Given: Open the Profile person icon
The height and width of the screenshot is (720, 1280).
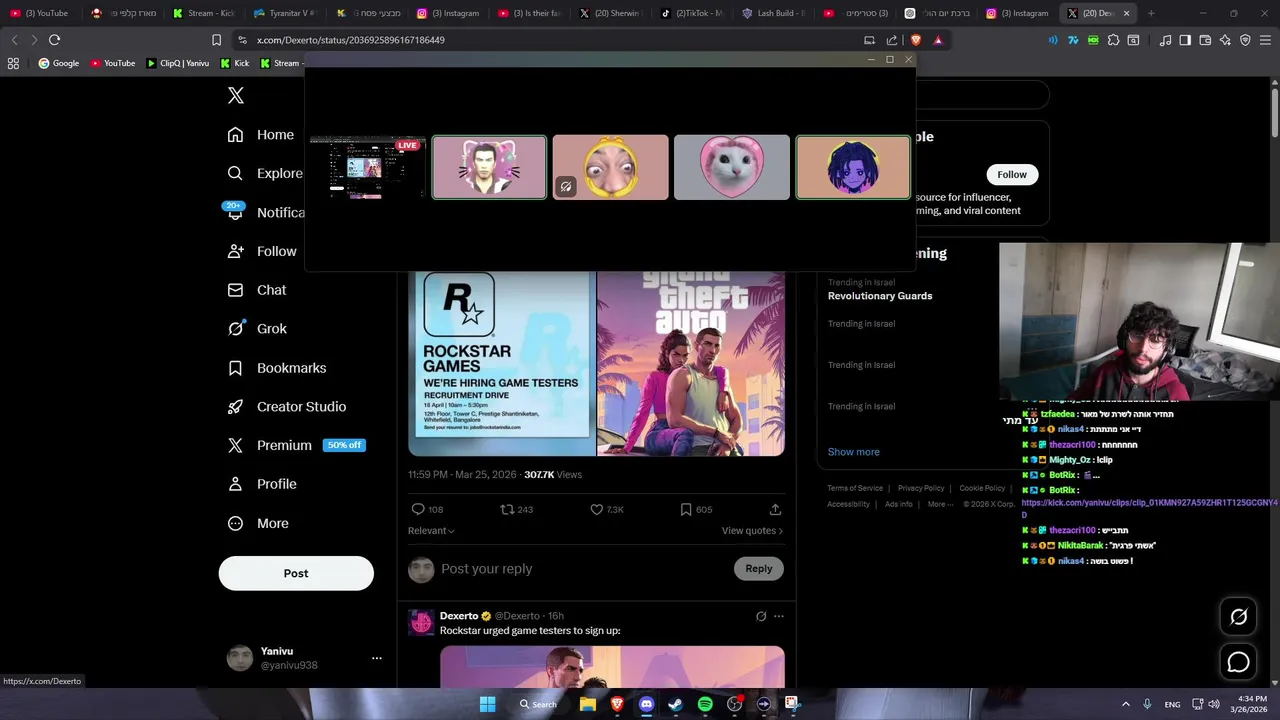Looking at the screenshot, I should coord(235,484).
